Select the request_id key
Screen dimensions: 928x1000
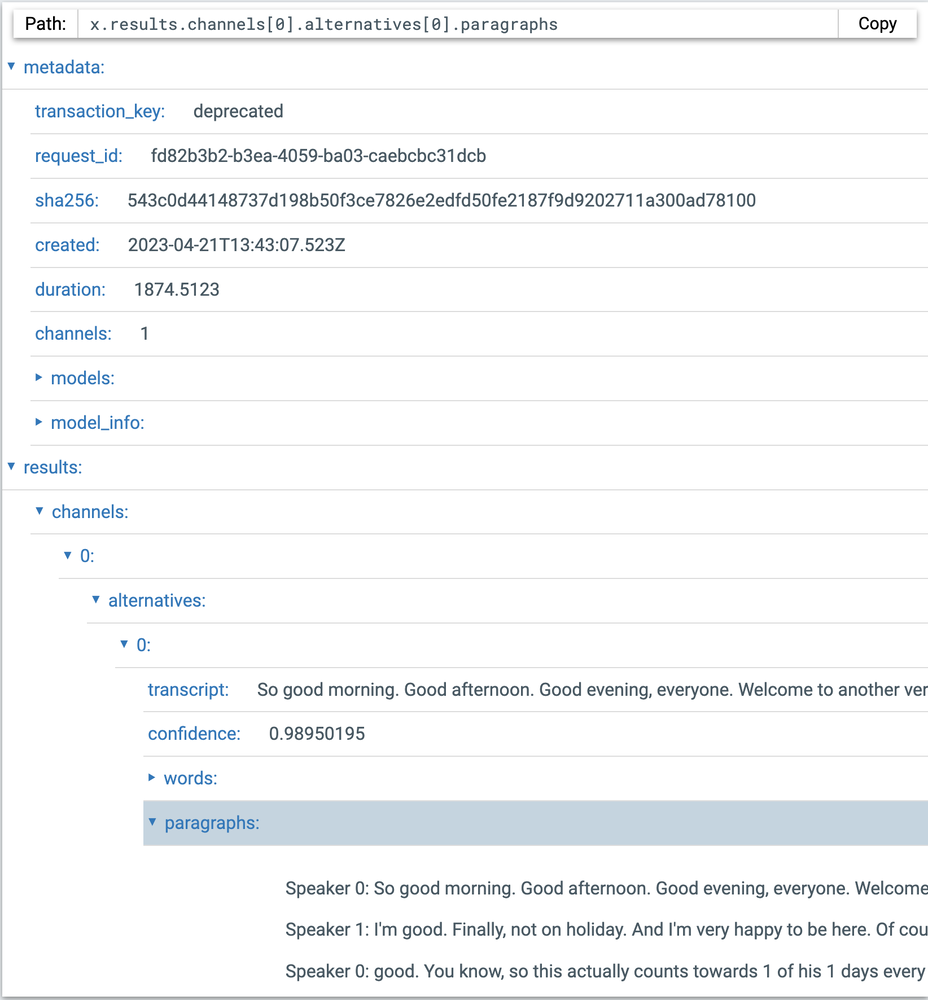(x=79, y=156)
